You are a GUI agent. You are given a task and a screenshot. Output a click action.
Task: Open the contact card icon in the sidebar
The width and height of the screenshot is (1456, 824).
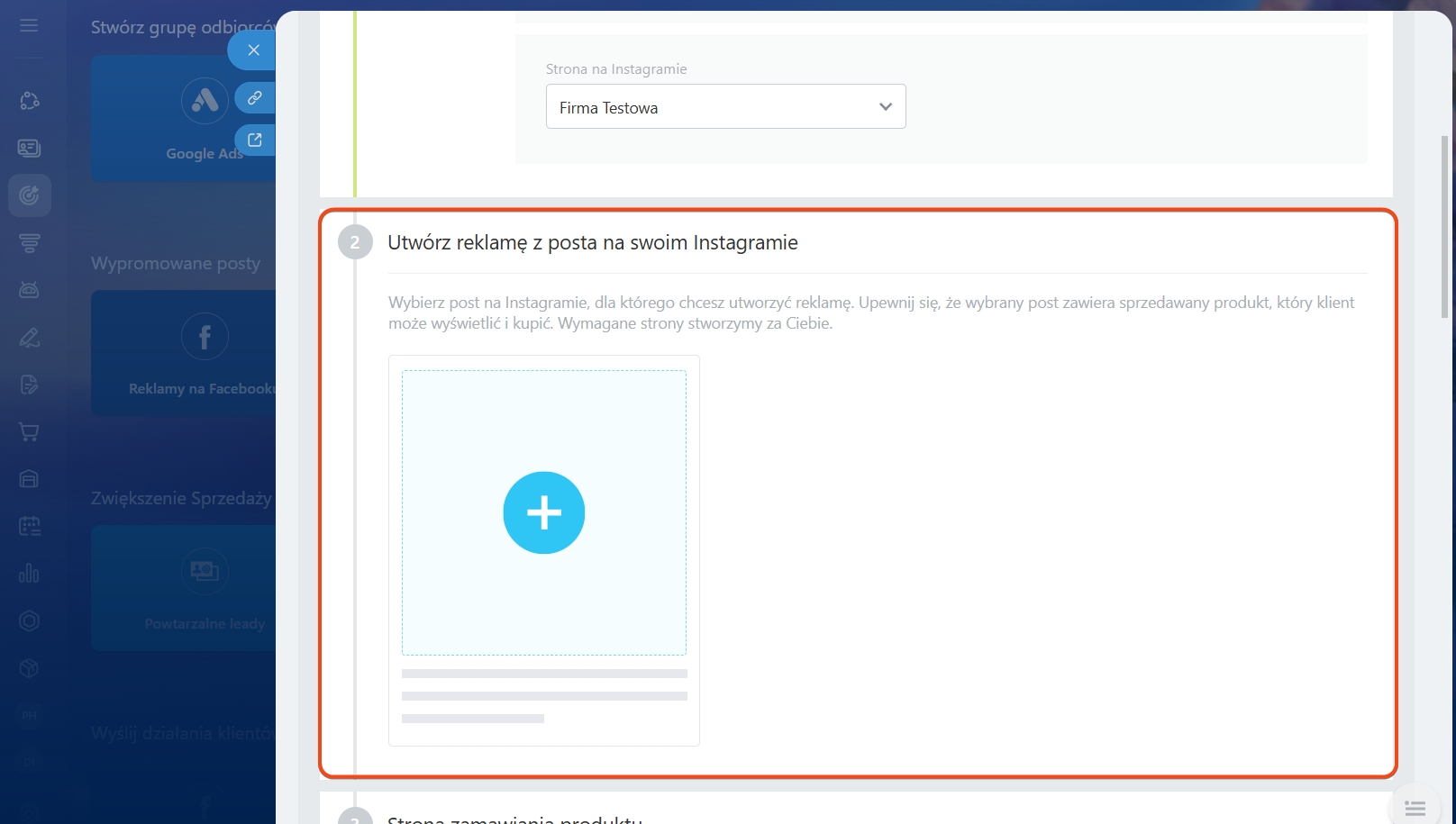[x=29, y=148]
